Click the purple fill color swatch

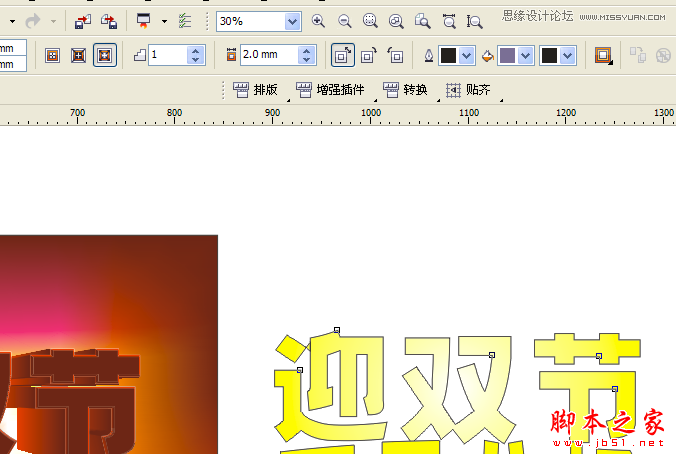tap(507, 55)
